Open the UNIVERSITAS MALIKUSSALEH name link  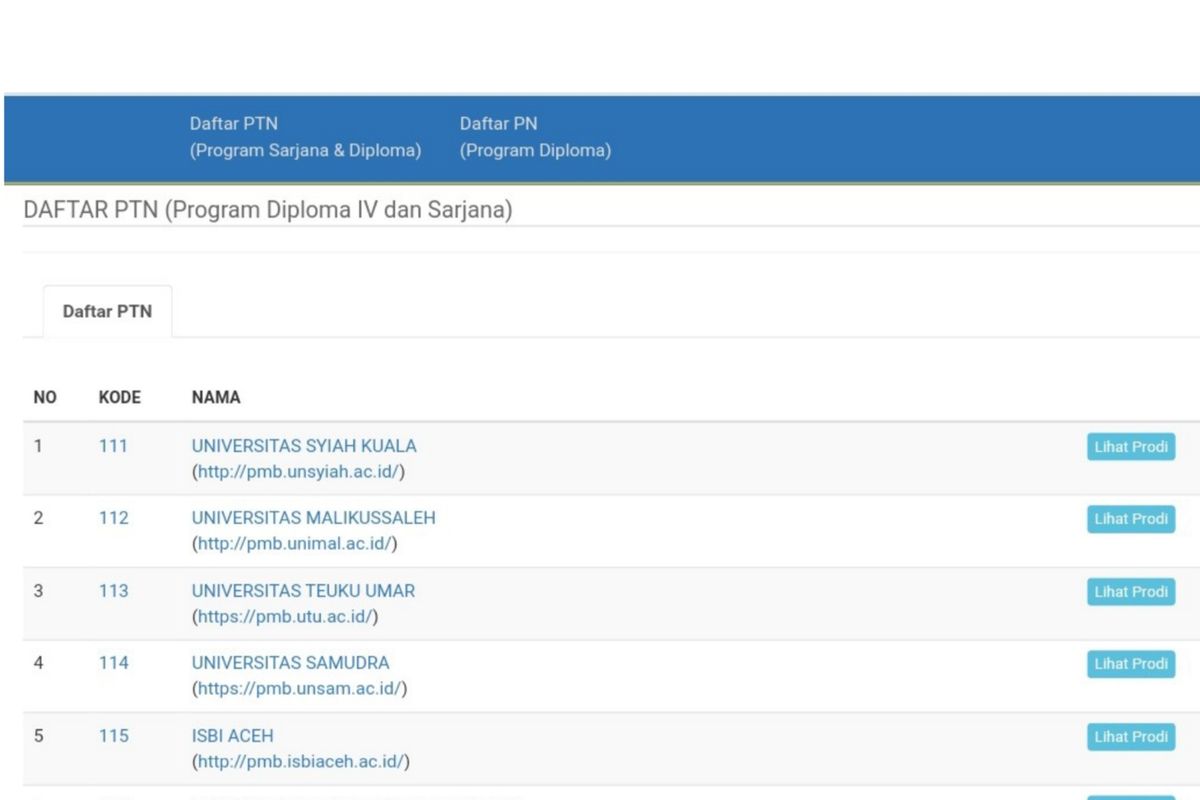(x=313, y=518)
